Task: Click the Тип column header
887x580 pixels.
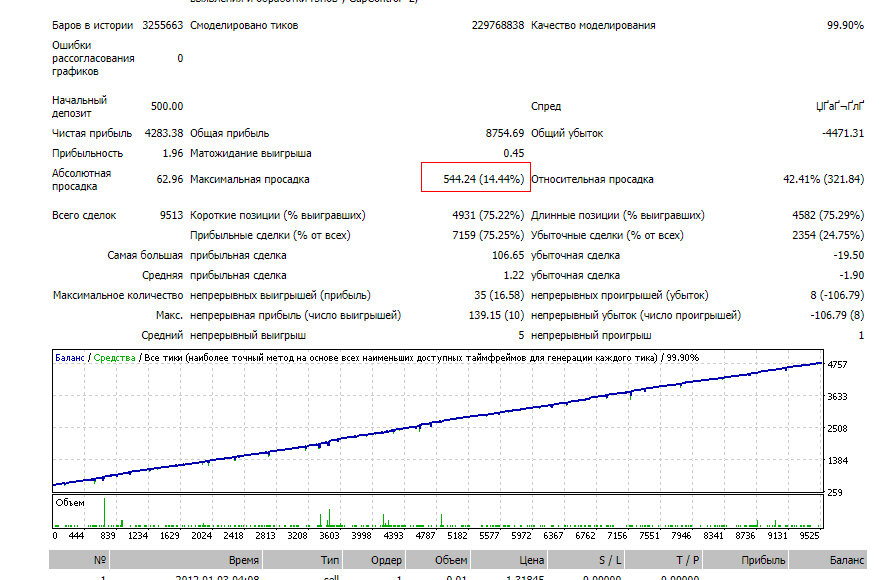Action: 330,560
